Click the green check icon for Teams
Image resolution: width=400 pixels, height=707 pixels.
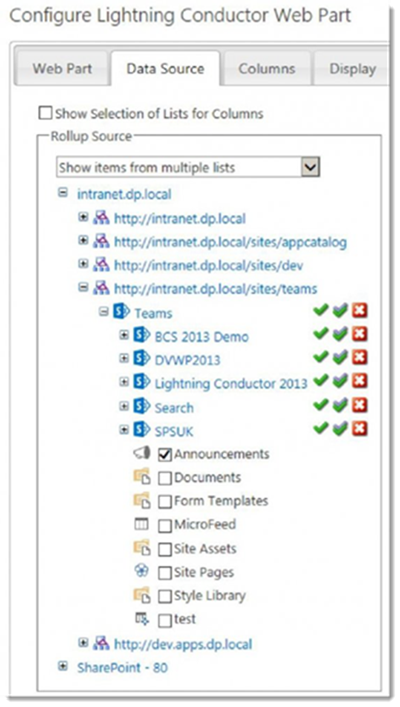[321, 310]
